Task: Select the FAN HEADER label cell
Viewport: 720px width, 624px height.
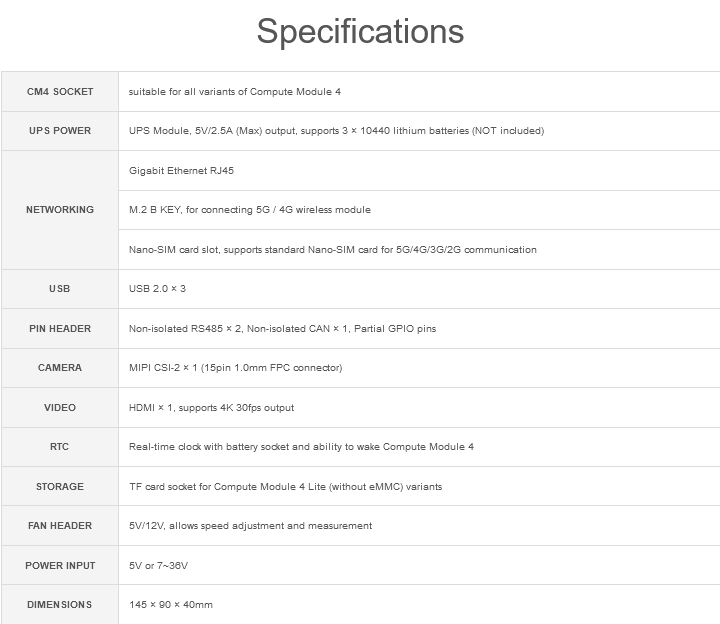Action: (x=60, y=526)
